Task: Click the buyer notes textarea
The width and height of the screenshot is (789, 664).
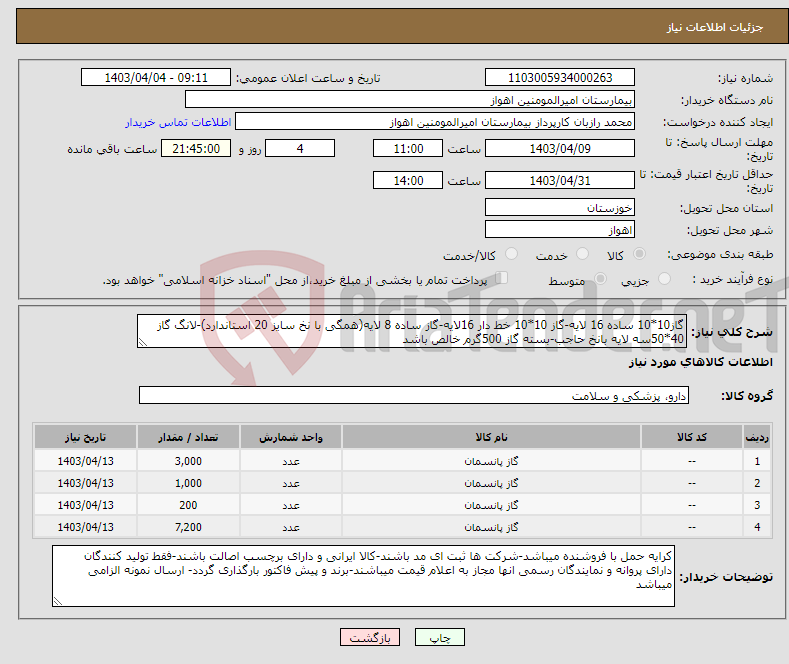Action: tap(363, 576)
